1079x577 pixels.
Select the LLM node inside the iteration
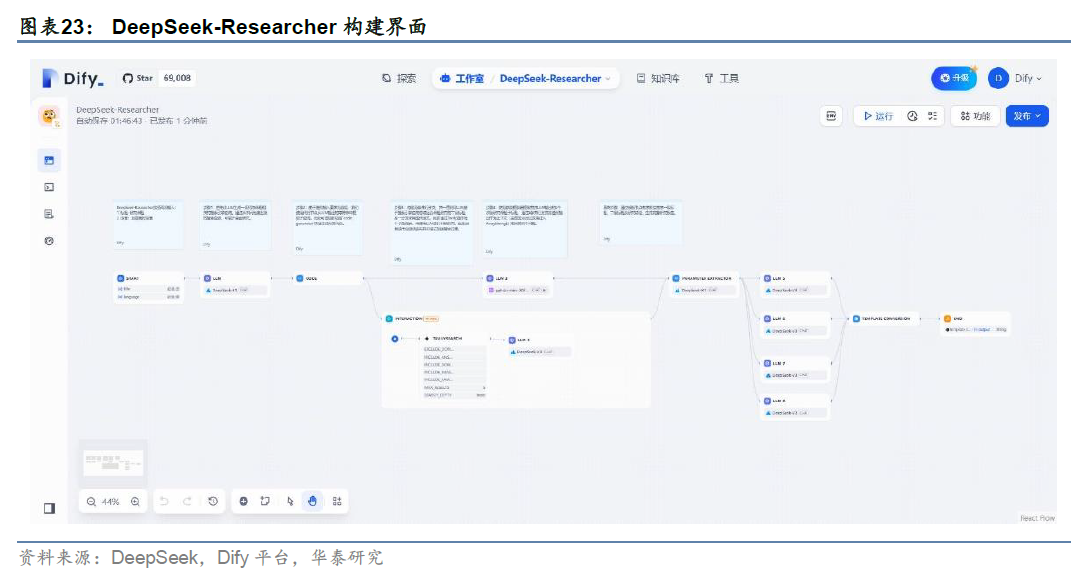point(540,346)
